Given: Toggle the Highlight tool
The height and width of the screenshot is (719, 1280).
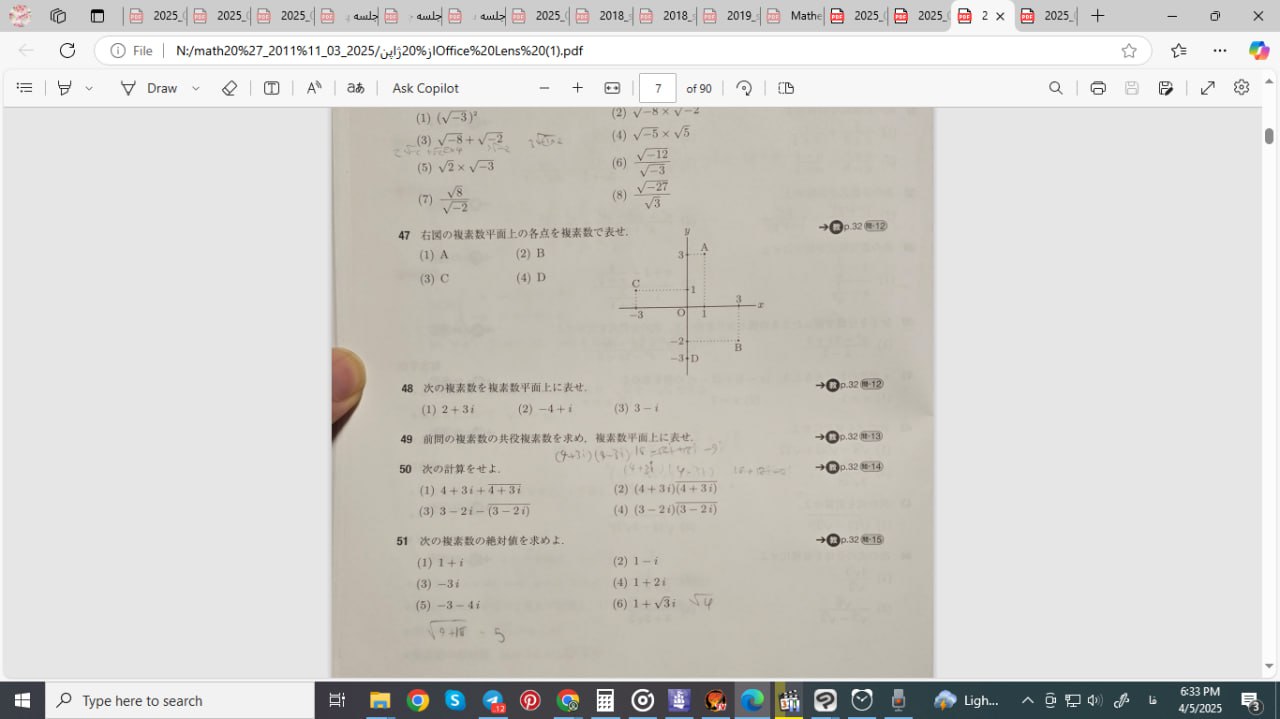Looking at the screenshot, I should 65,88.
